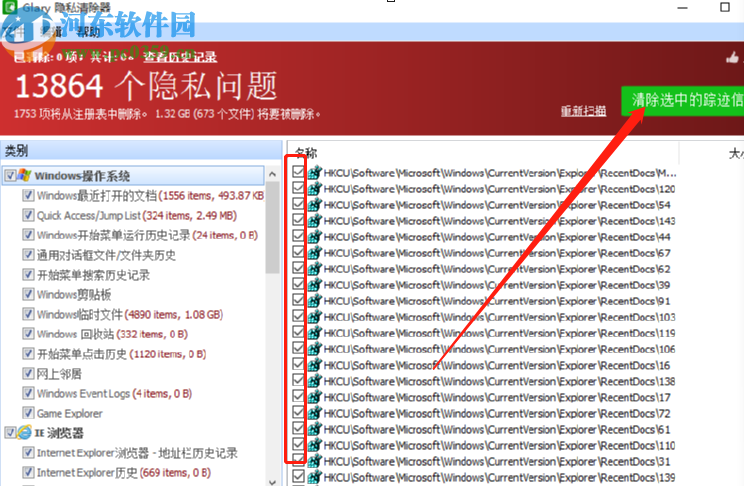Click registry icon of RecentDocs\120 row
The height and width of the screenshot is (486, 744).
315,189
